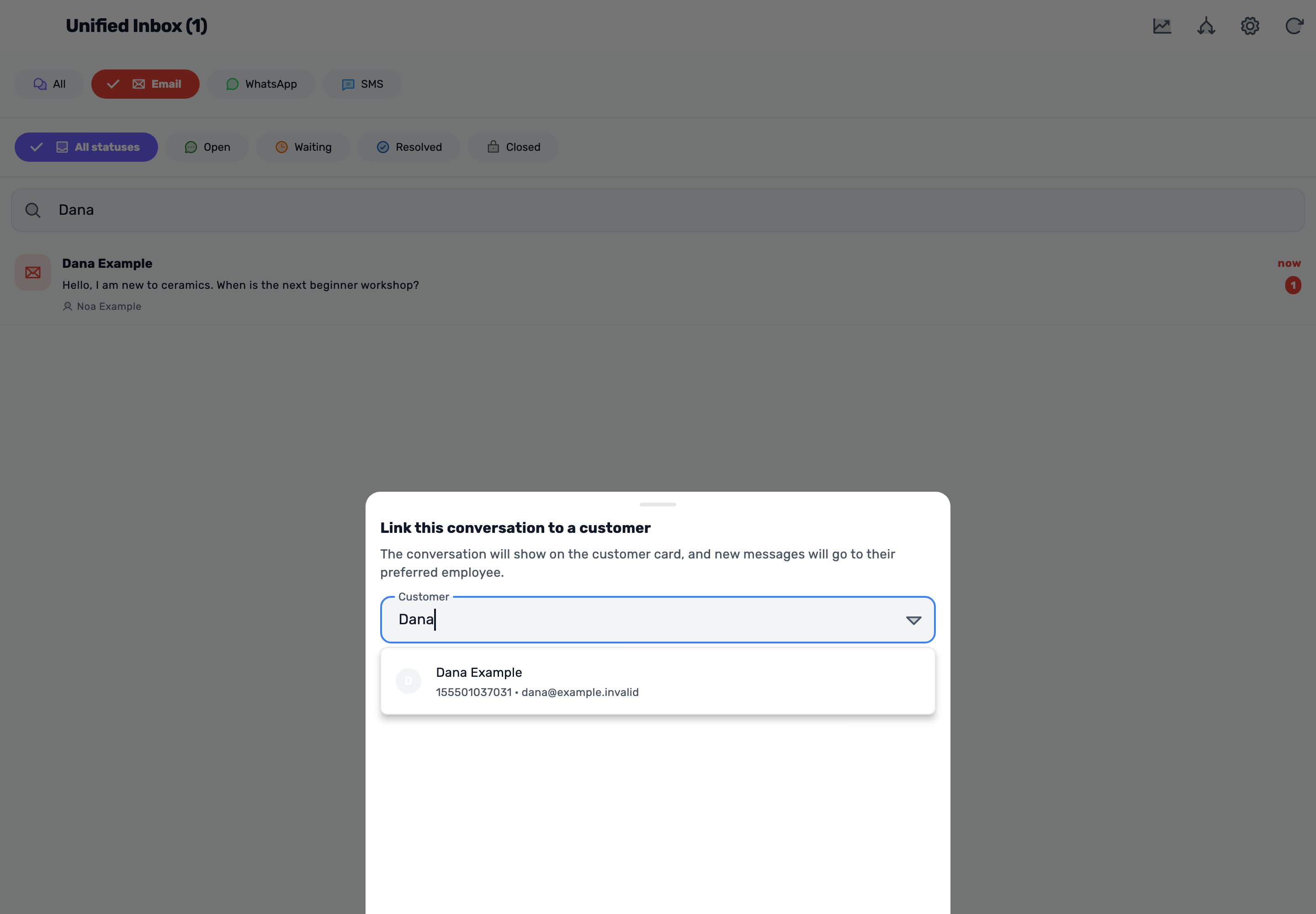The height and width of the screenshot is (914, 1316).
Task: Select All statuses filter chip
Action: click(86, 147)
